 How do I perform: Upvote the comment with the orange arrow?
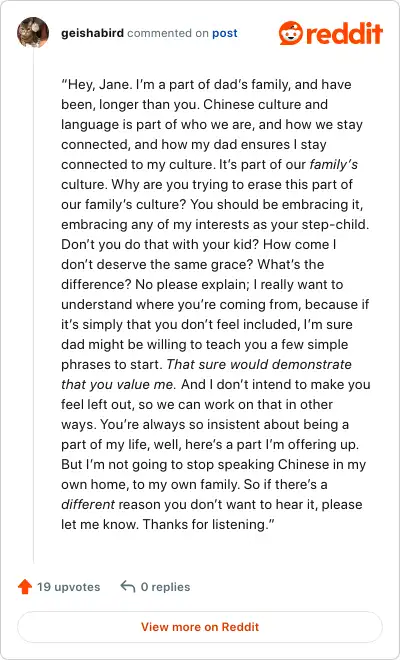[x=25, y=587]
